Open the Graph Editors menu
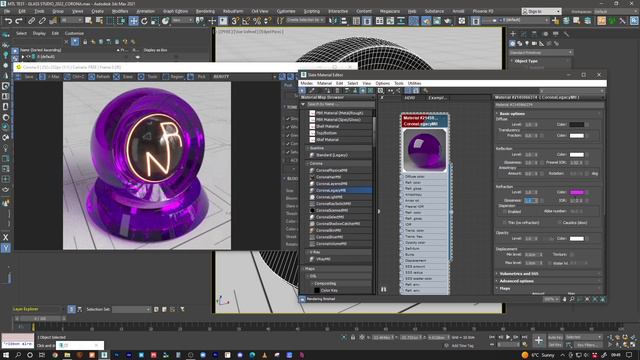 (175, 11)
